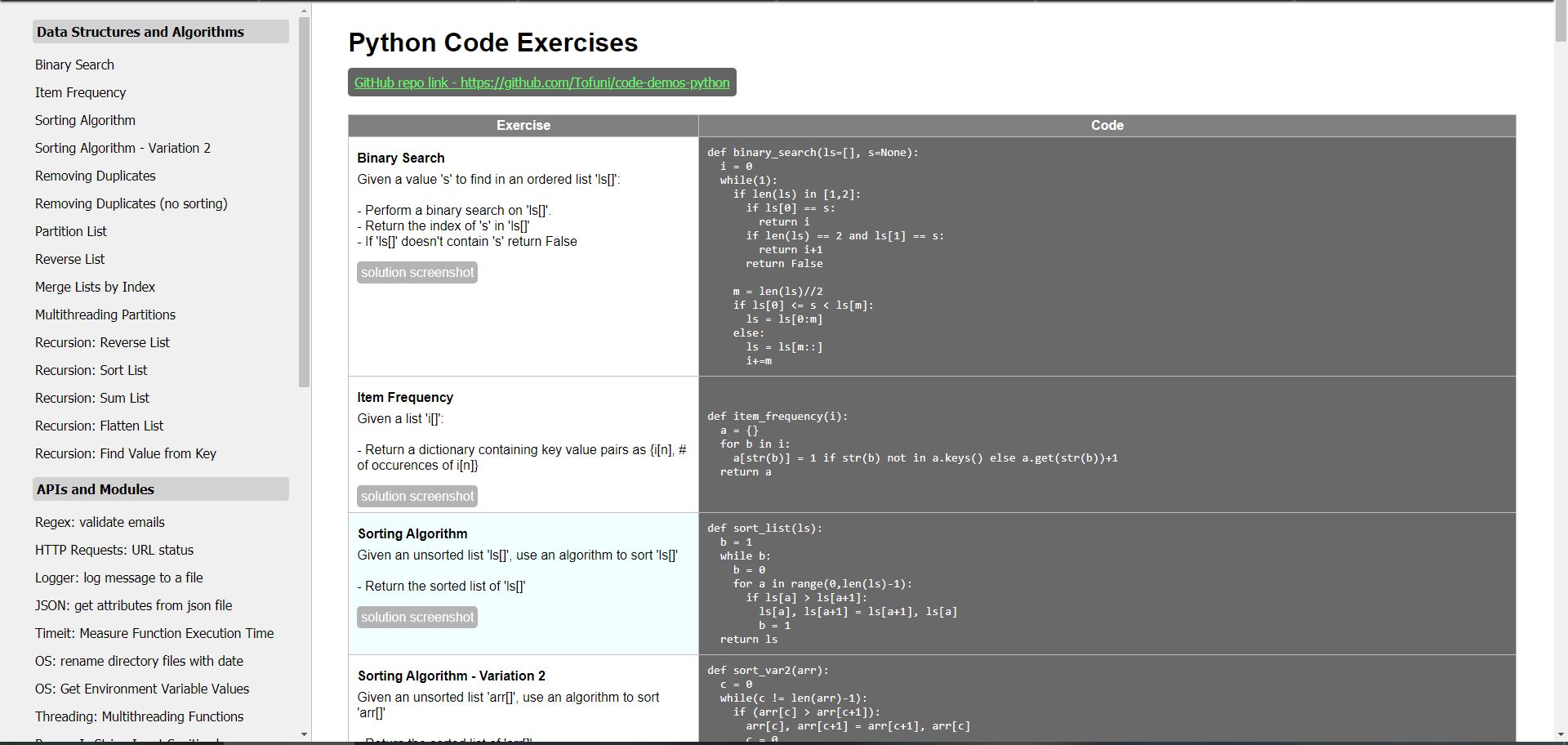The image size is (1568, 745).
Task: Select Partition List sidebar entry
Action: 71,231
